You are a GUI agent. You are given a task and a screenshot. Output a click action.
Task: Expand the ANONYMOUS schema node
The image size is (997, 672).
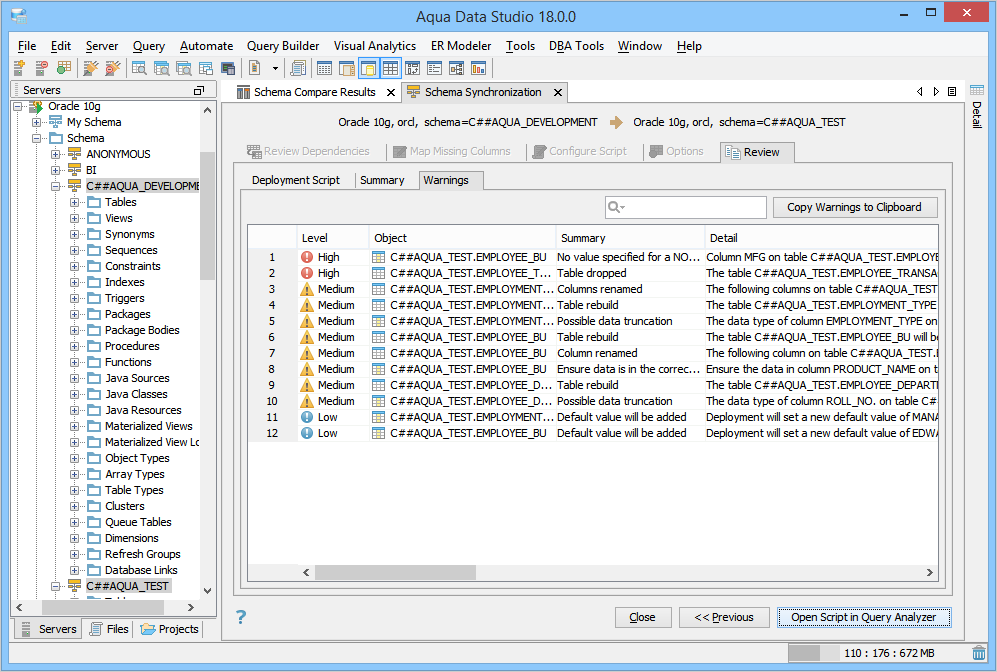tap(56, 154)
